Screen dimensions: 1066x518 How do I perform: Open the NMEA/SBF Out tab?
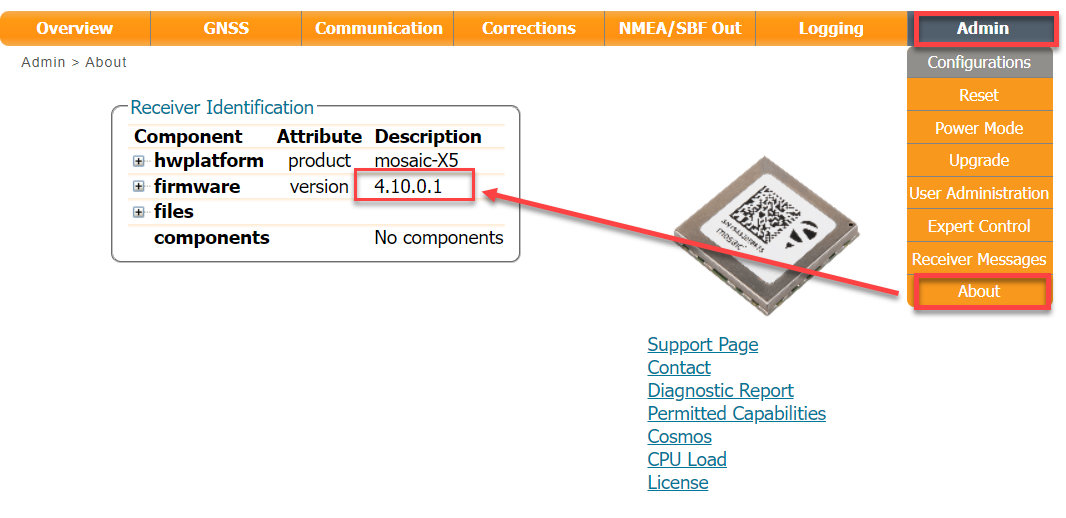pos(680,28)
